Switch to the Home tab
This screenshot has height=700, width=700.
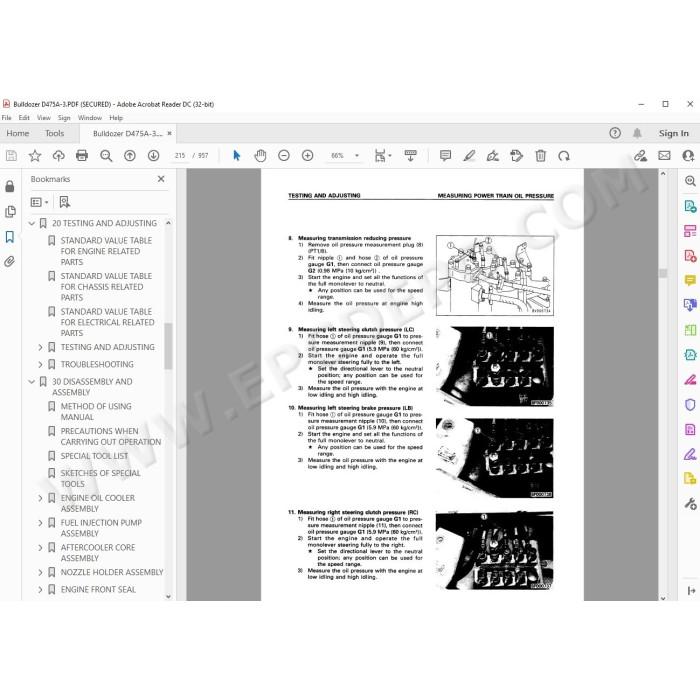18,133
